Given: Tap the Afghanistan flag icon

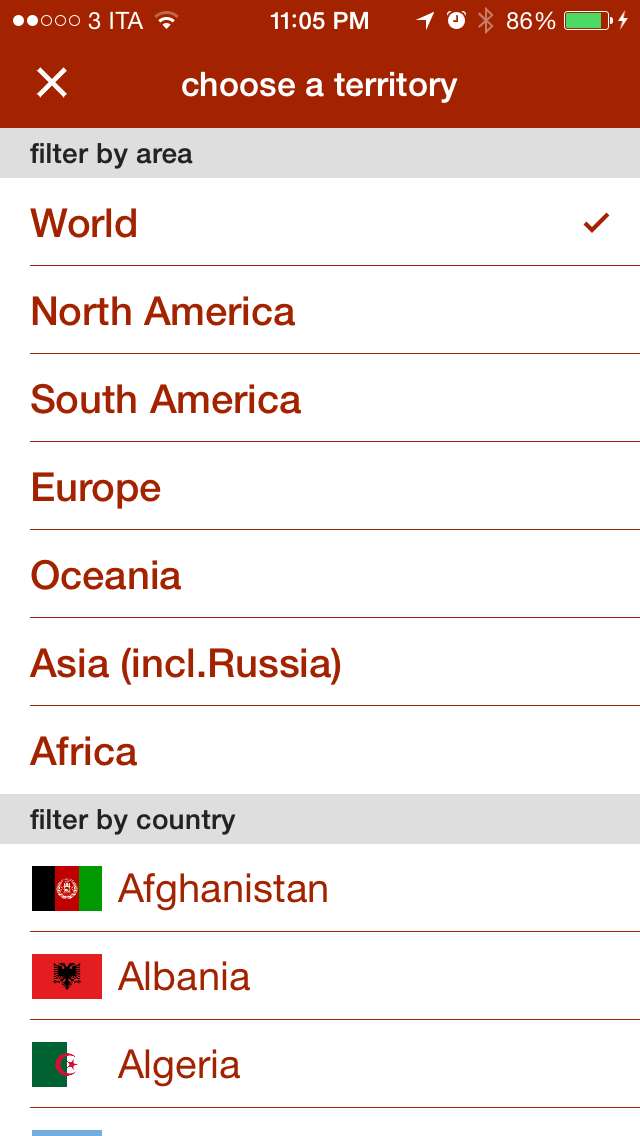Looking at the screenshot, I should (x=67, y=888).
